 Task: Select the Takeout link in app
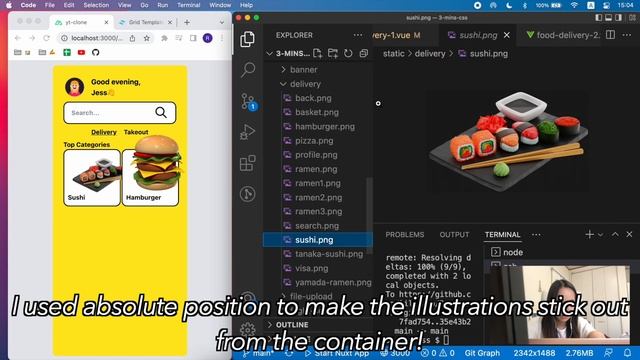[x=136, y=132]
